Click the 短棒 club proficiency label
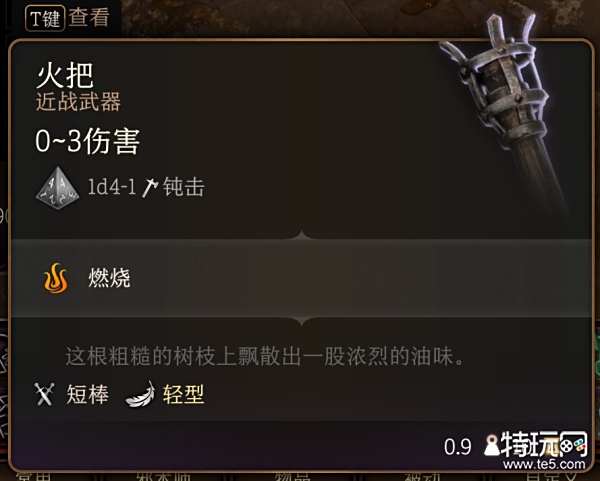600x481 pixels. coord(88,394)
